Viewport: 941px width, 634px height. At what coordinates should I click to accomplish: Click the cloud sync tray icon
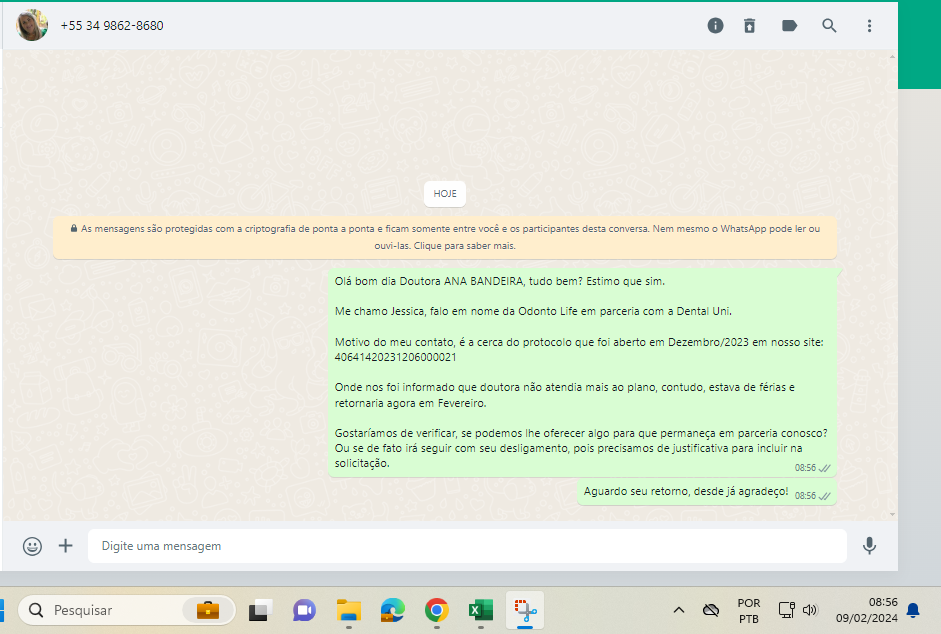[711, 610]
